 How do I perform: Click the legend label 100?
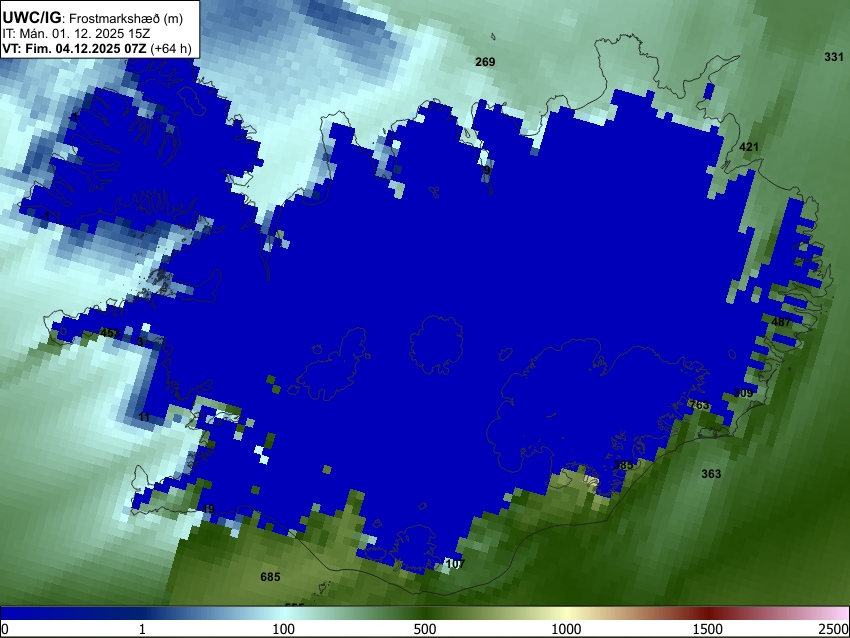pyautogui.click(x=284, y=629)
